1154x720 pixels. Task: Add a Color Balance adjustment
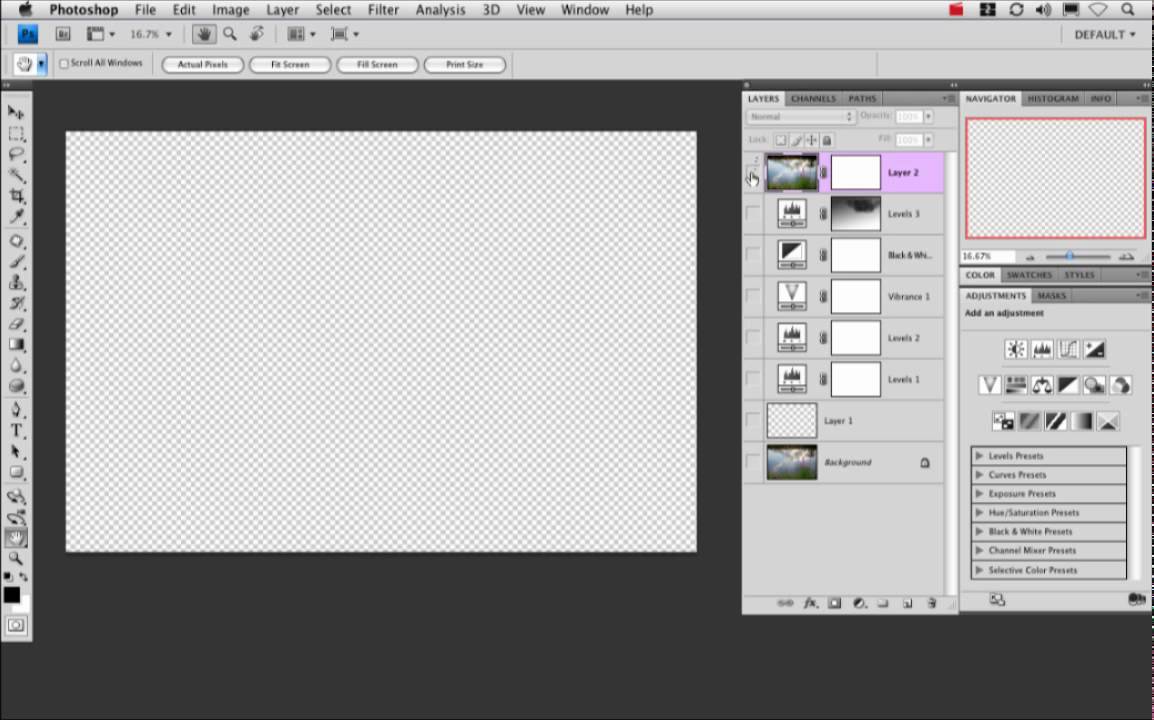1042,384
